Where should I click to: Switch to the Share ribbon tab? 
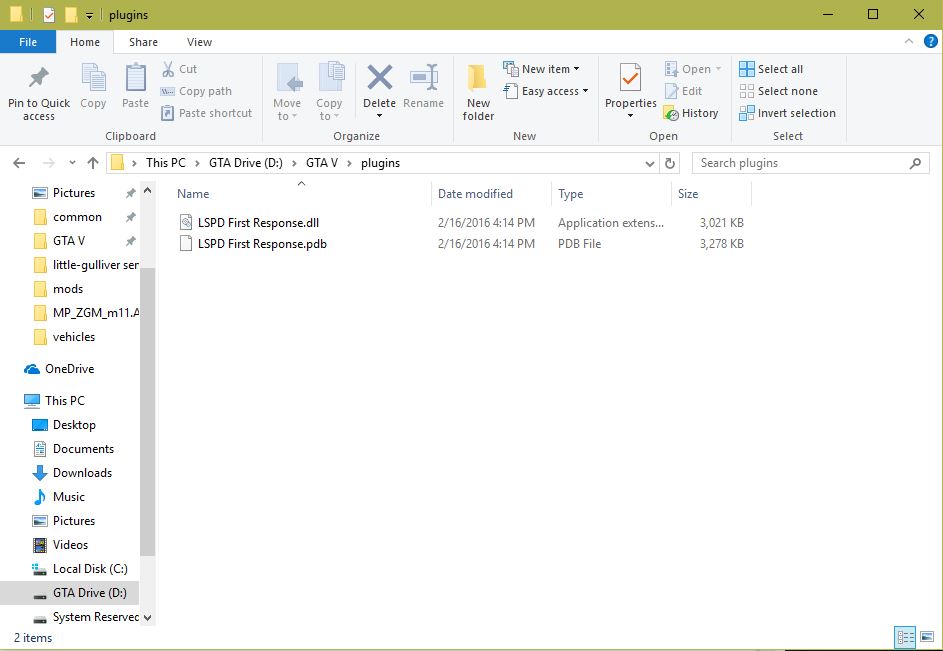tap(143, 42)
